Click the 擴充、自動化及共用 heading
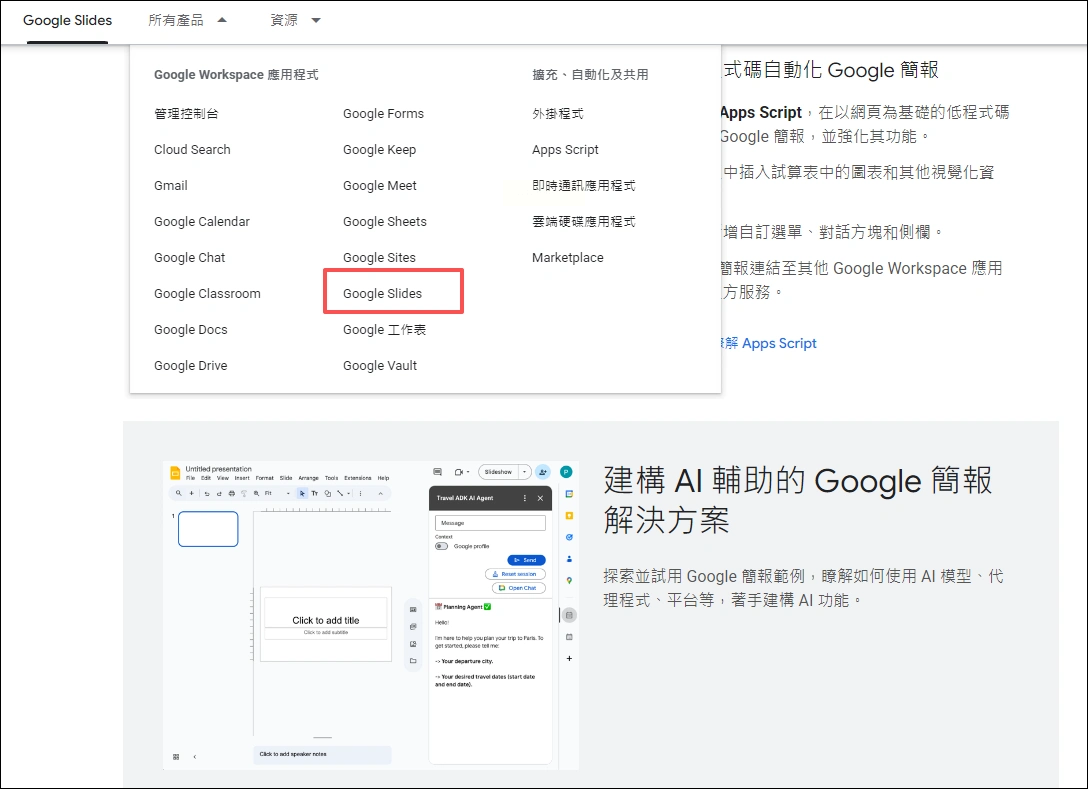This screenshot has height=789, width=1088. click(x=590, y=75)
